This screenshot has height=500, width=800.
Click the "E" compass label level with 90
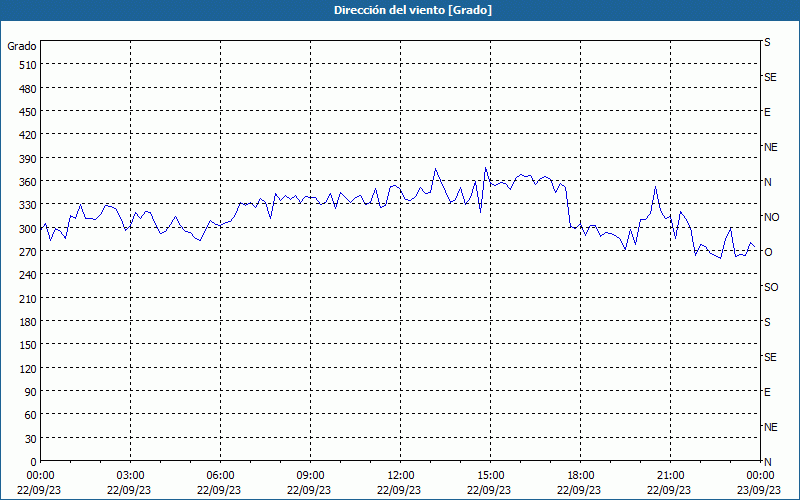(767, 392)
